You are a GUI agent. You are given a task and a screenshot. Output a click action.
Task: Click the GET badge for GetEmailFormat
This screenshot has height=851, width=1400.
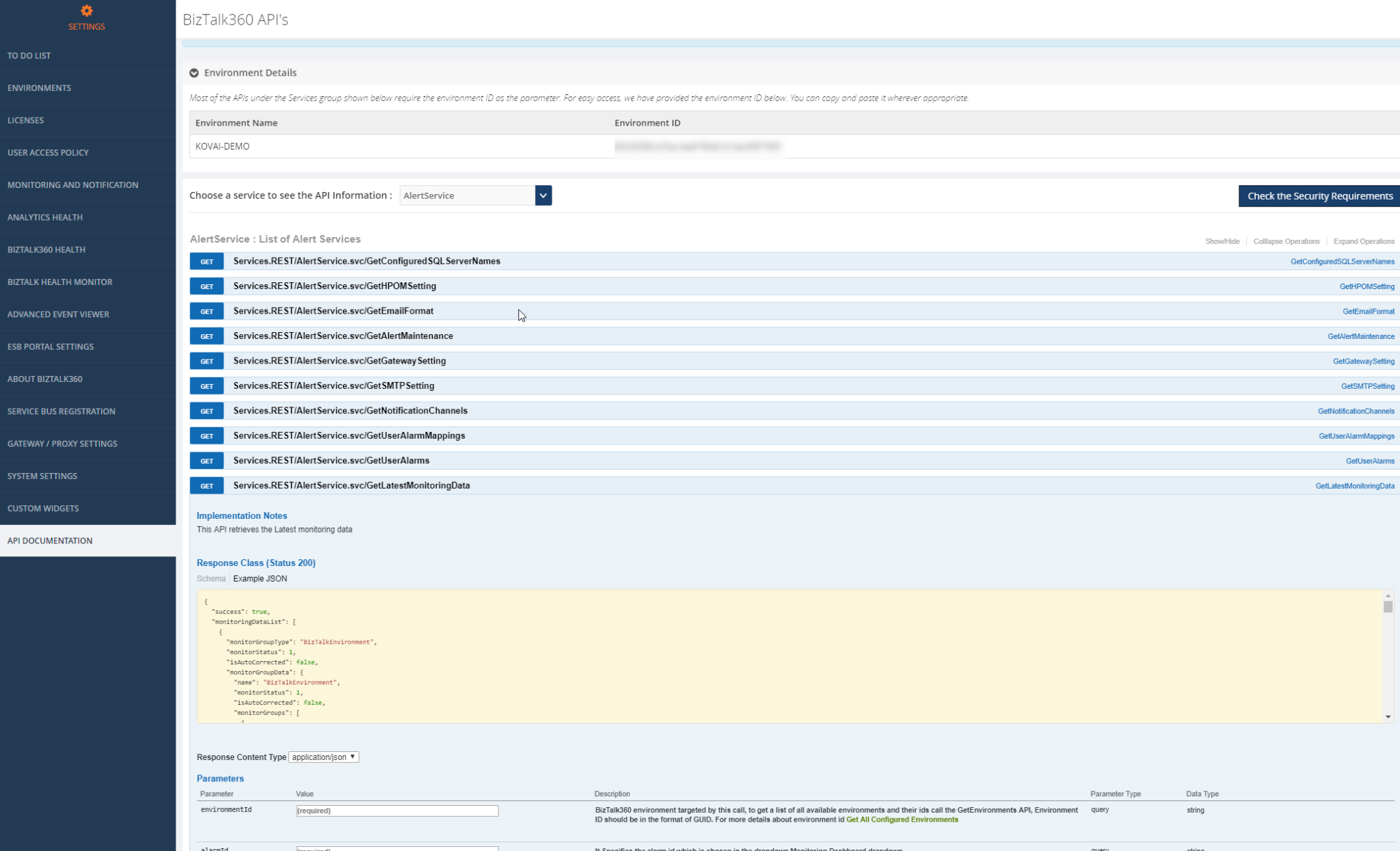point(206,311)
